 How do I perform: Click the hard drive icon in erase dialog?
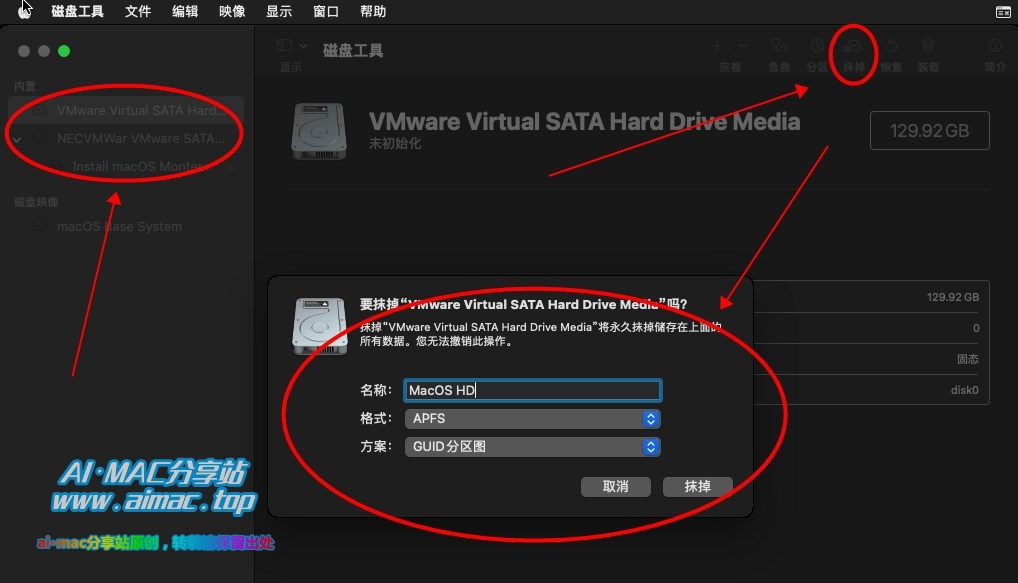pyautogui.click(x=319, y=326)
